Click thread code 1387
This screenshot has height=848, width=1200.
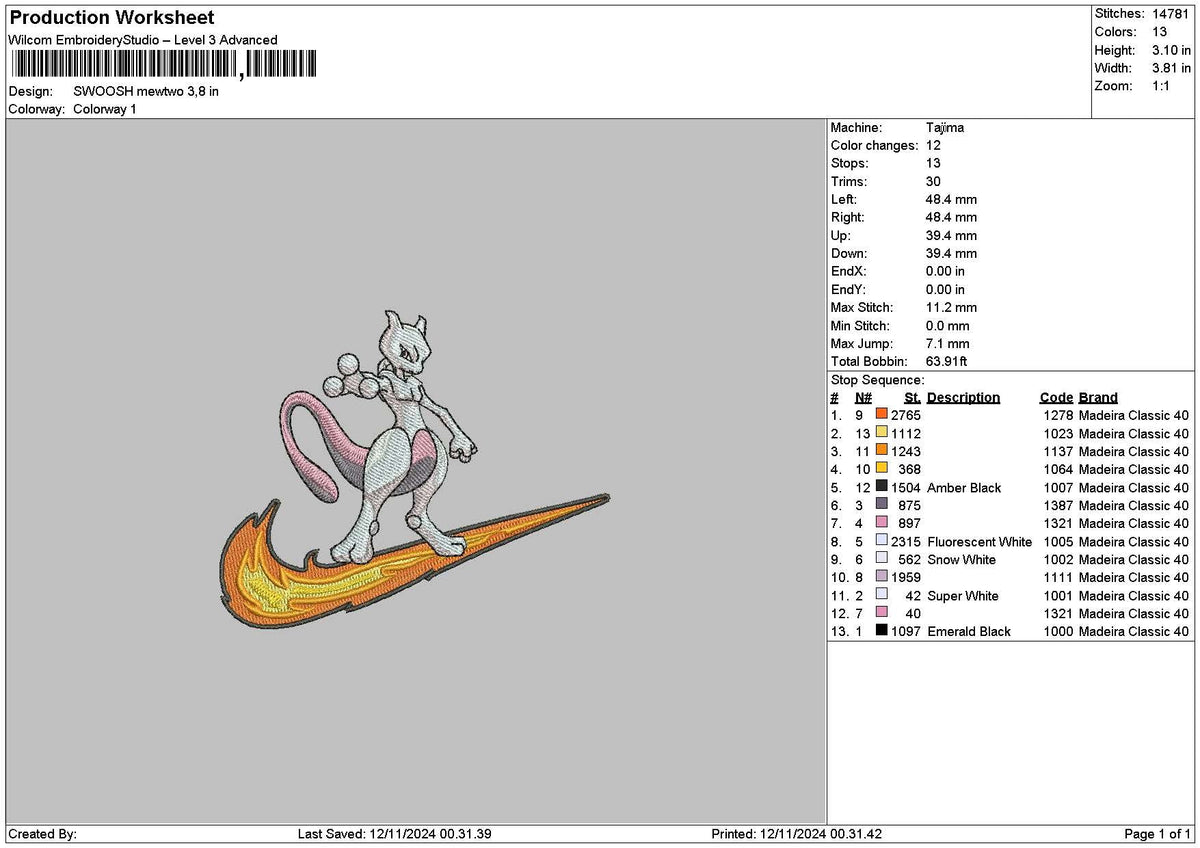pos(1058,505)
